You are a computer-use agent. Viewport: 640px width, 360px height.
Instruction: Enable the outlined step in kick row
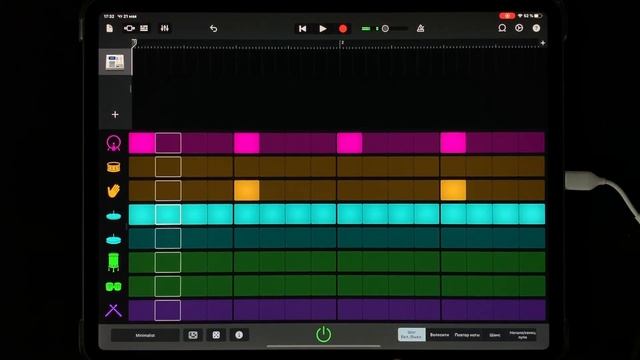coord(168,143)
